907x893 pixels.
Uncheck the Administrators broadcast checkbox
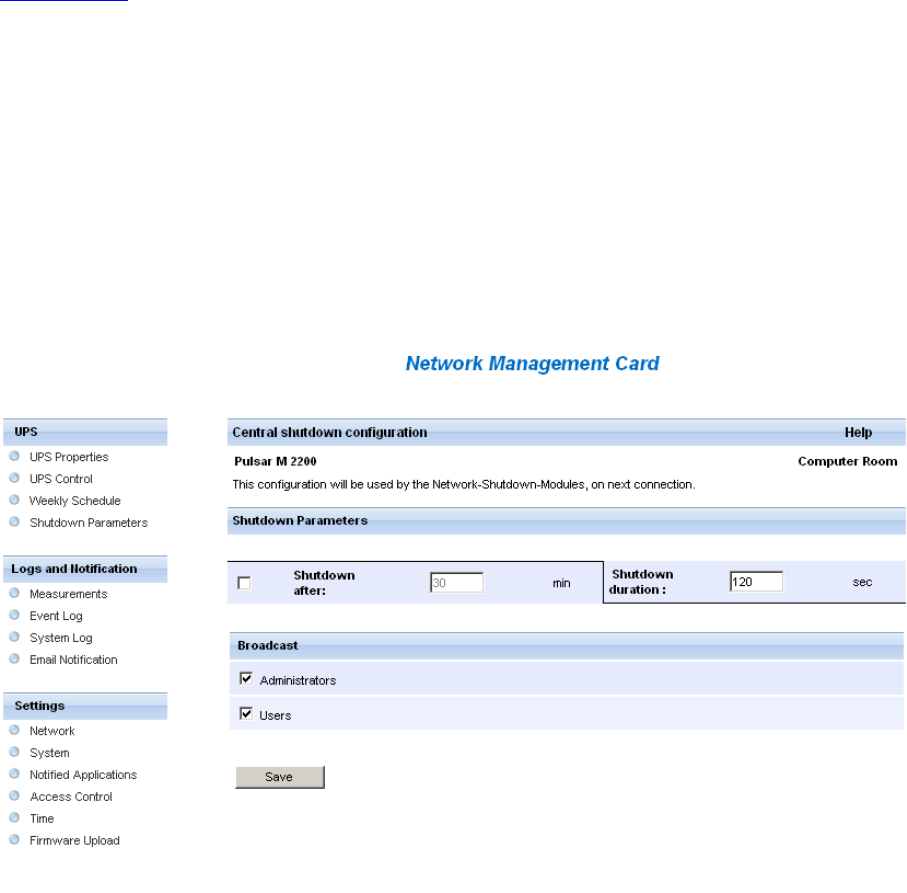coord(246,678)
